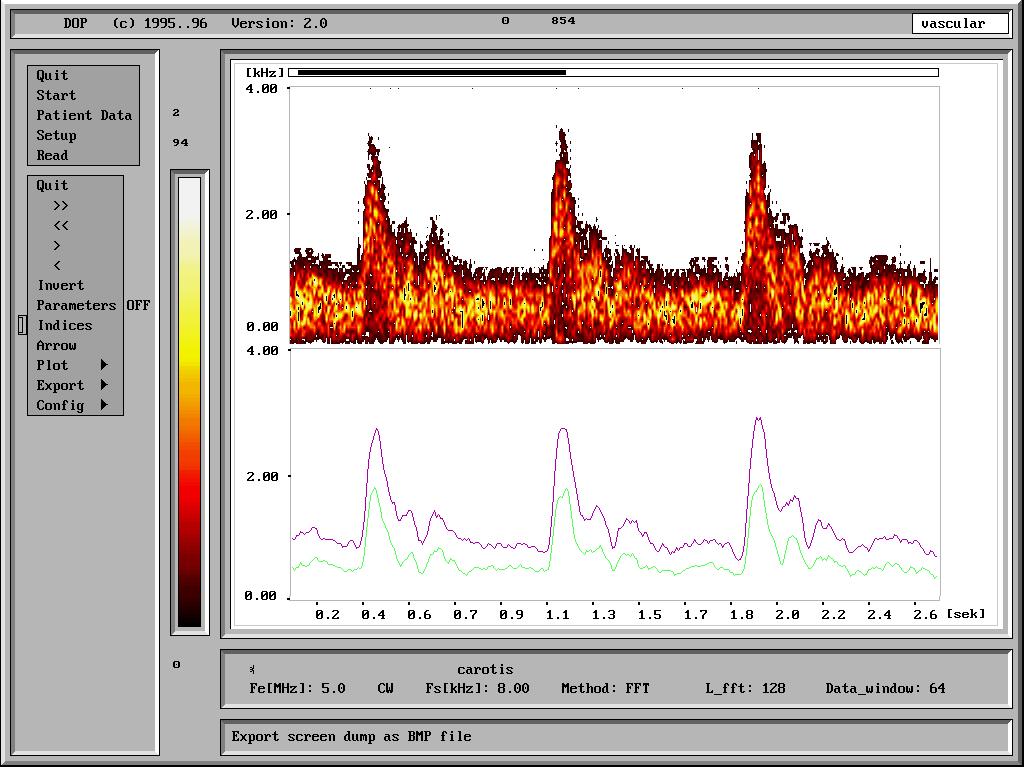Click the black filled progress segment
Screen dimensions: 1024x767
point(431,73)
